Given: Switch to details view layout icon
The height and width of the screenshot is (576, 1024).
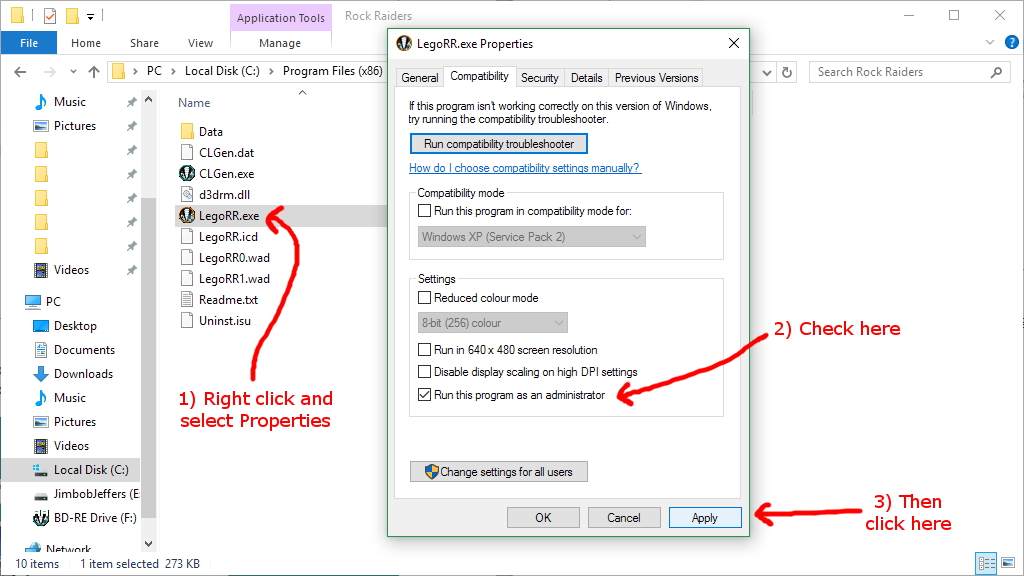Looking at the screenshot, I should (986, 563).
